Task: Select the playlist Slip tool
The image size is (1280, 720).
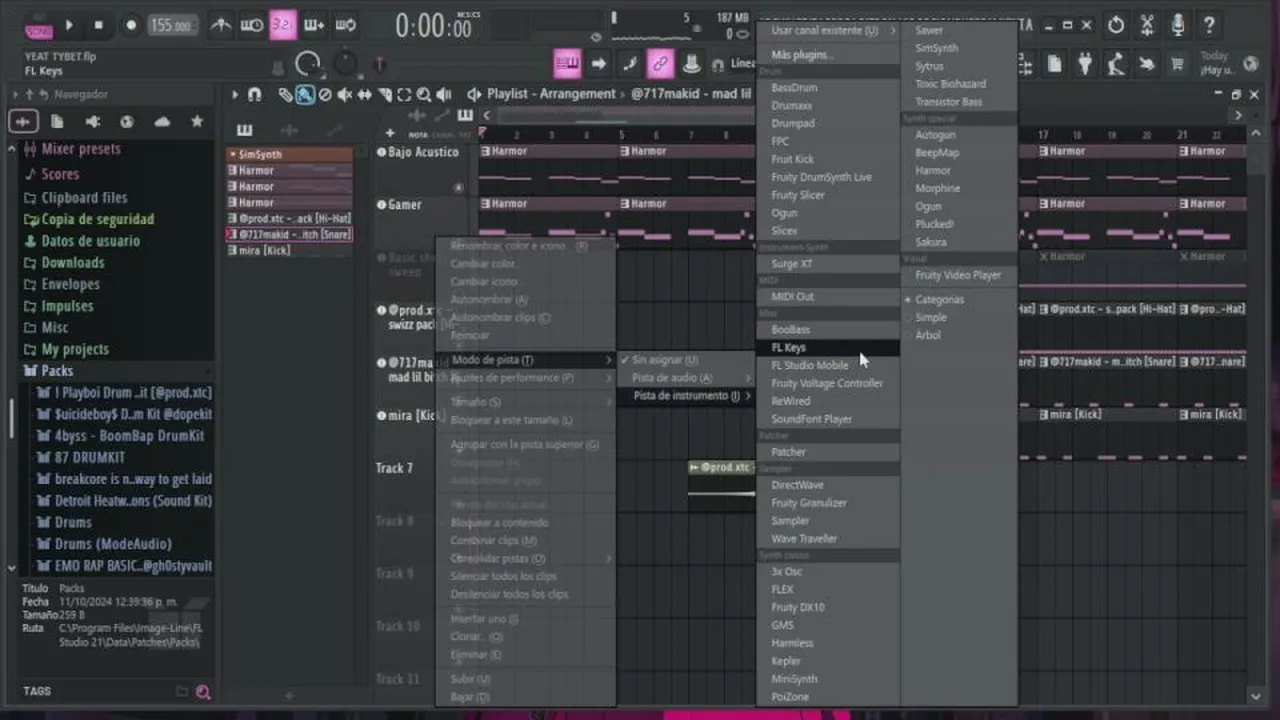Action: (365, 95)
